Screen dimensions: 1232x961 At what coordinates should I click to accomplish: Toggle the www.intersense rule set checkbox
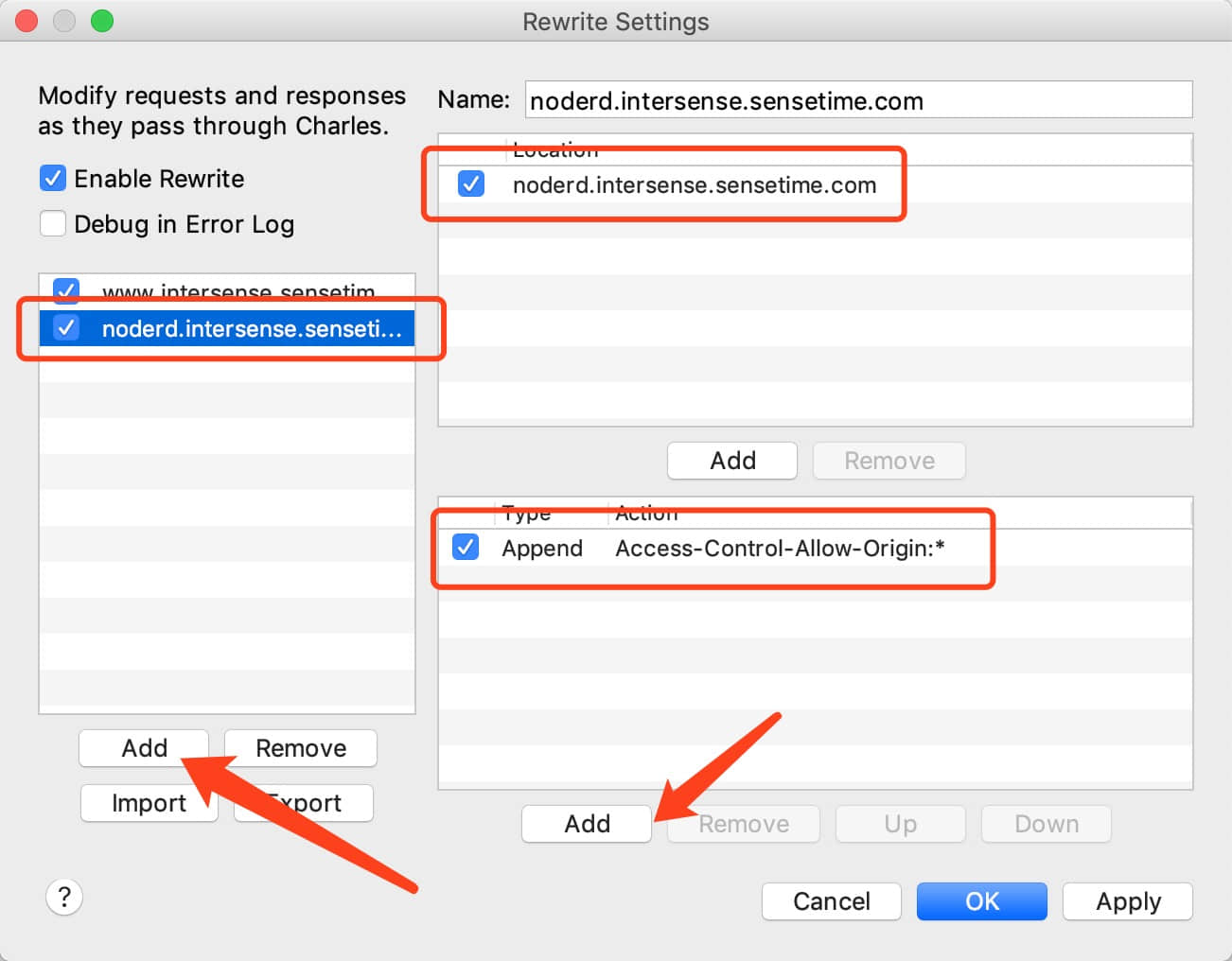tap(66, 290)
